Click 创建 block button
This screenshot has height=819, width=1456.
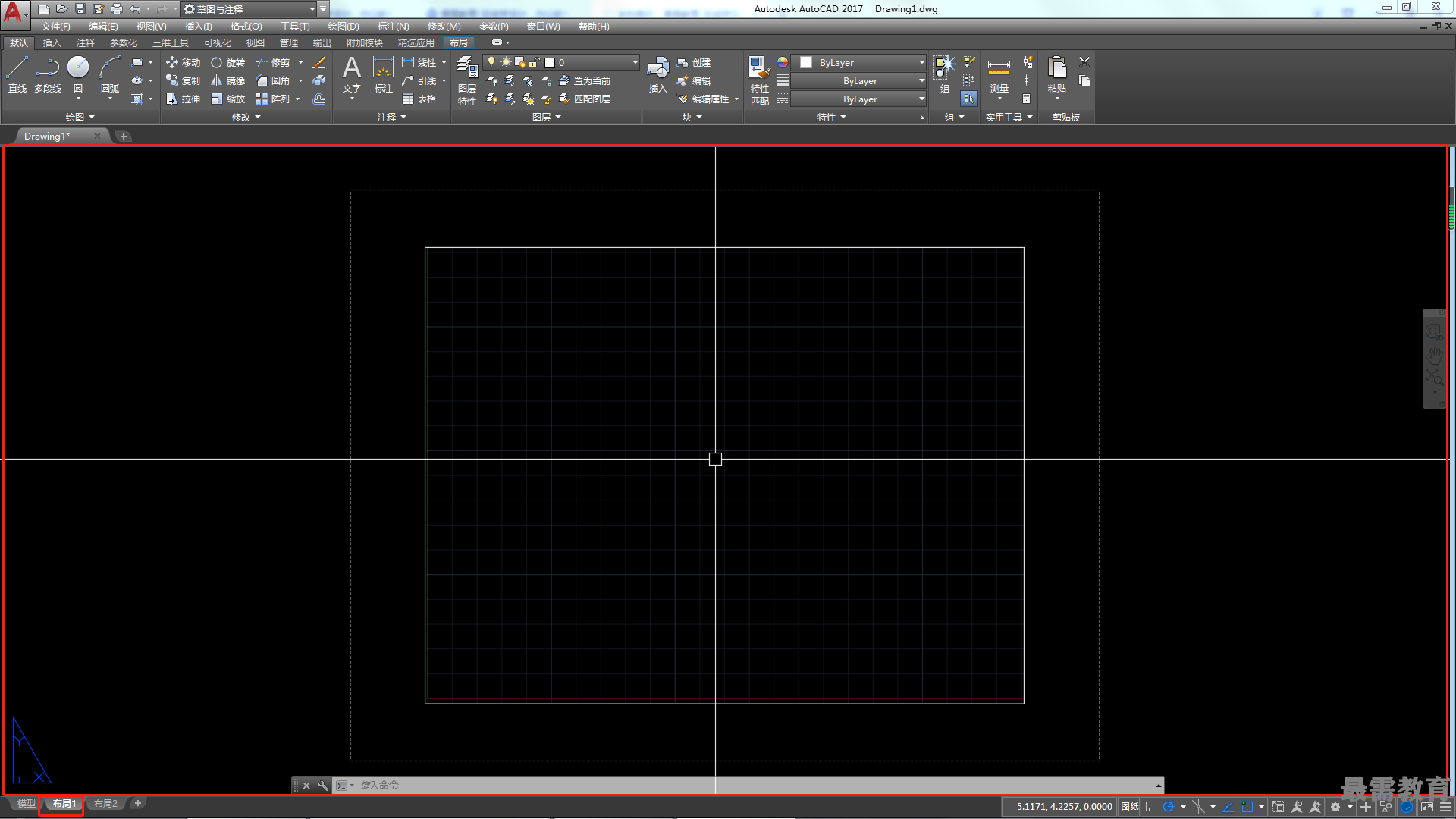click(x=694, y=62)
